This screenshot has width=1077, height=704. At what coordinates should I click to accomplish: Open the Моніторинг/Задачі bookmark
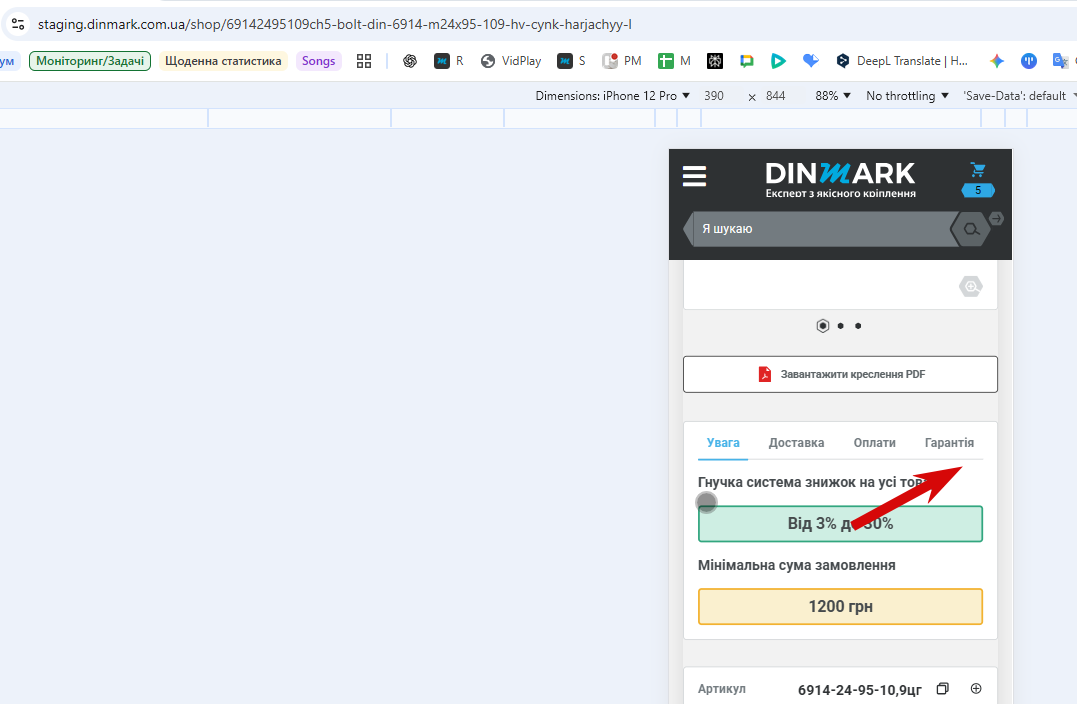(x=90, y=61)
